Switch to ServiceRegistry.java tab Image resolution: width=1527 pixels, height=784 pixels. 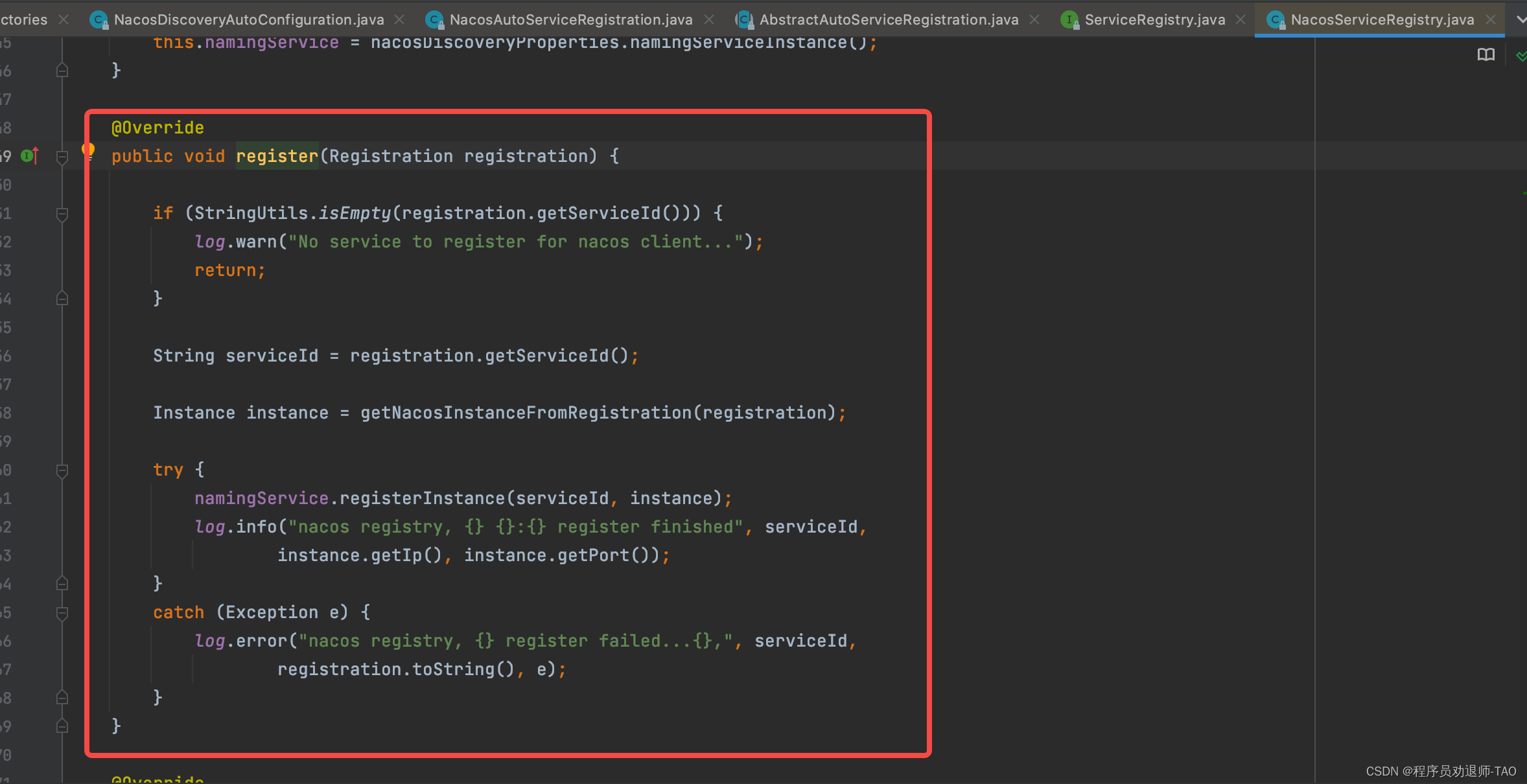(x=1154, y=20)
